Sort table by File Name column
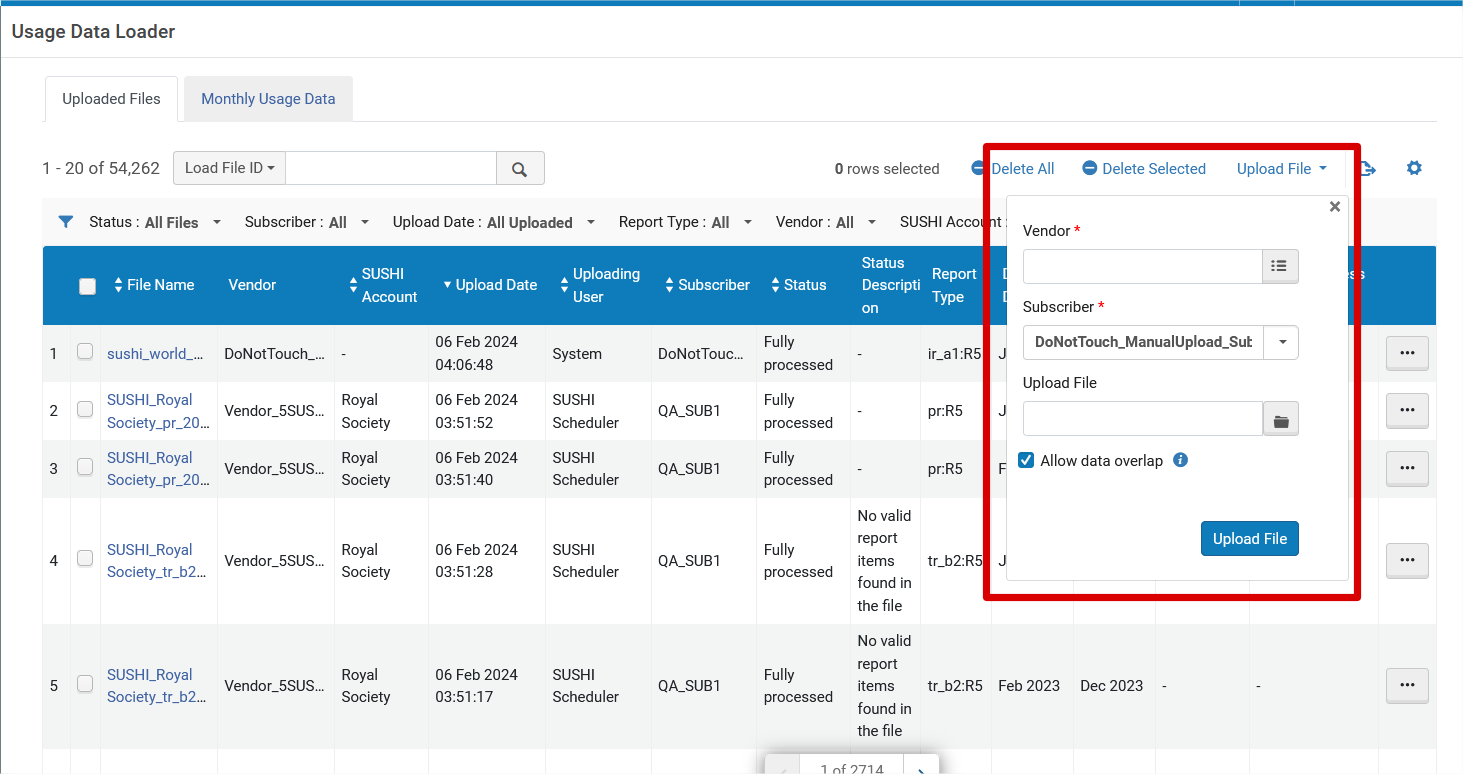Screen dimensions: 1463x774 [x=154, y=285]
